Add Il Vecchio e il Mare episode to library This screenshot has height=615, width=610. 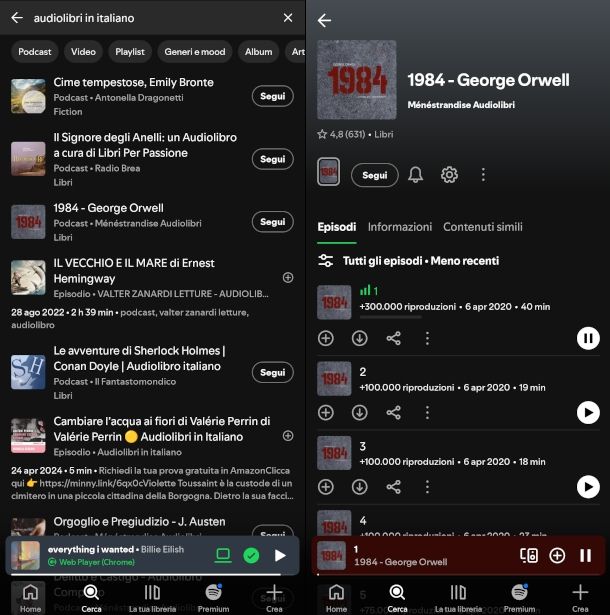288,278
